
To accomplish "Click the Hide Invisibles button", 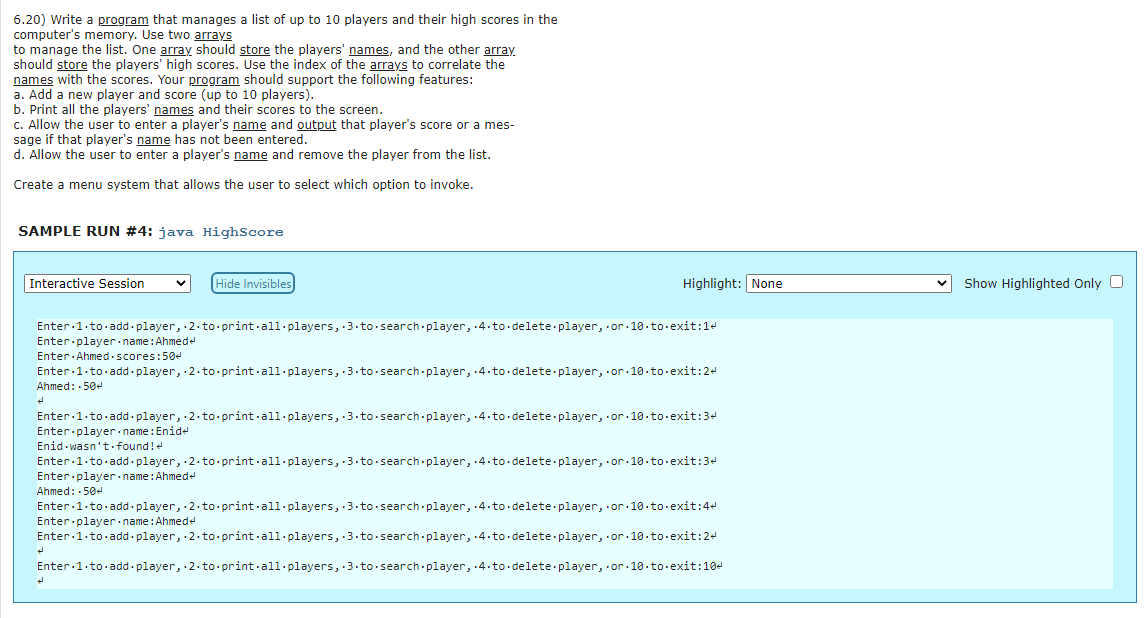I will click(x=252, y=283).
